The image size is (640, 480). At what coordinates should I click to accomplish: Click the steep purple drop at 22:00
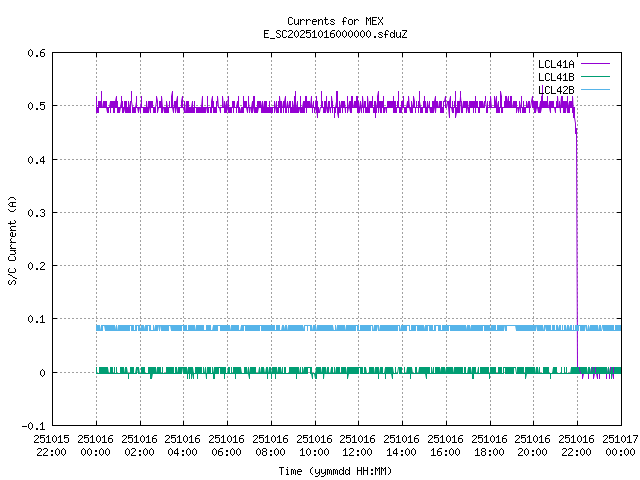point(577,250)
